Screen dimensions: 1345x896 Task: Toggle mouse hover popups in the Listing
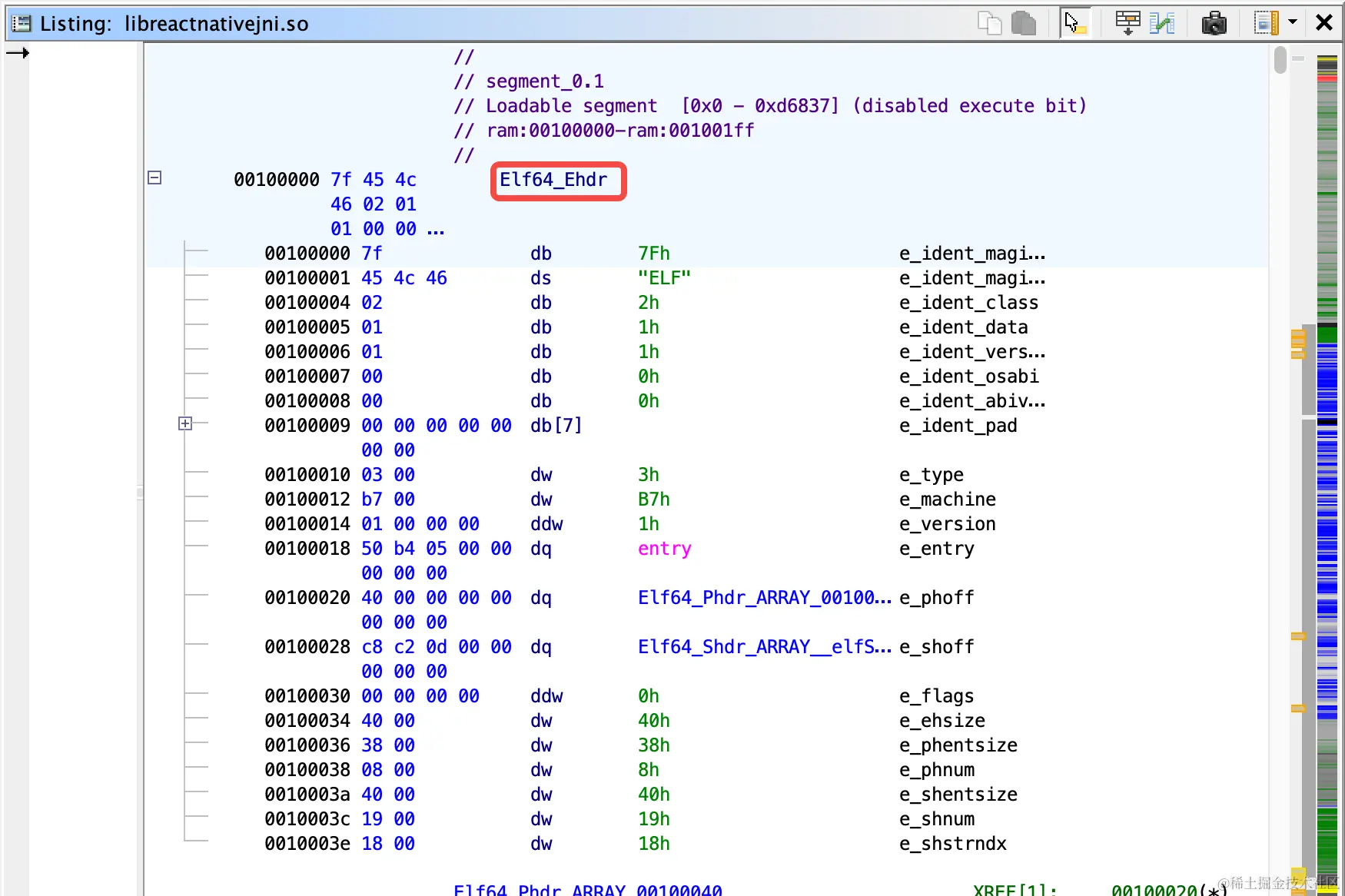click(1074, 23)
